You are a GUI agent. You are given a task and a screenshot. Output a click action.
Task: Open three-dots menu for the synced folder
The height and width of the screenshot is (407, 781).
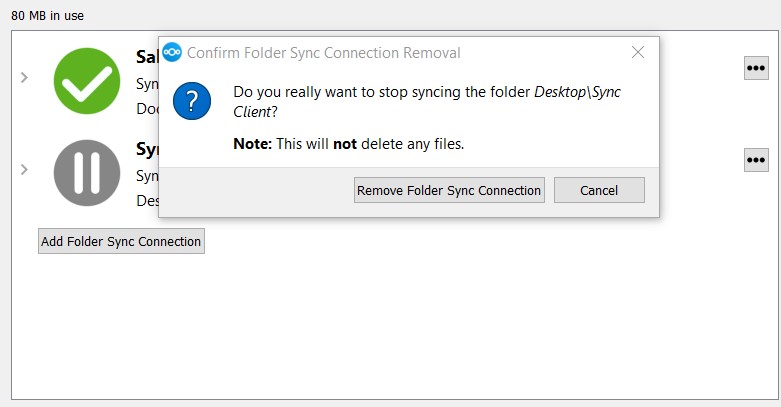[x=756, y=67]
